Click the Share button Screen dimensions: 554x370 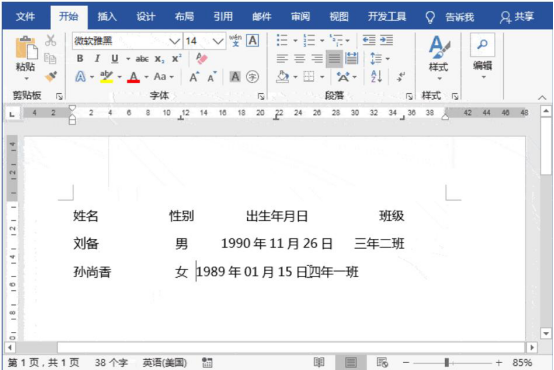click(x=517, y=17)
